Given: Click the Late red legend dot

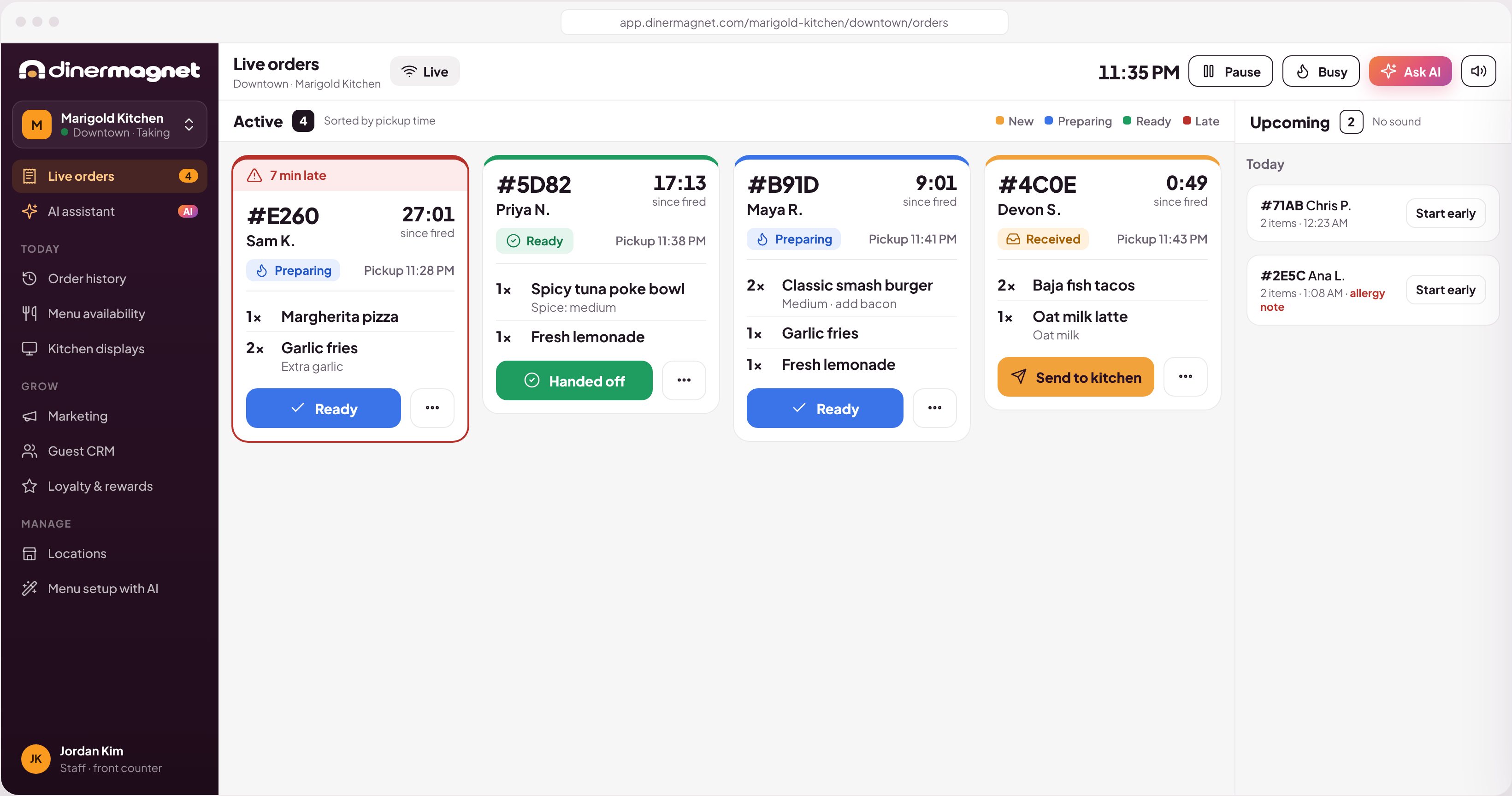Looking at the screenshot, I should [1187, 120].
